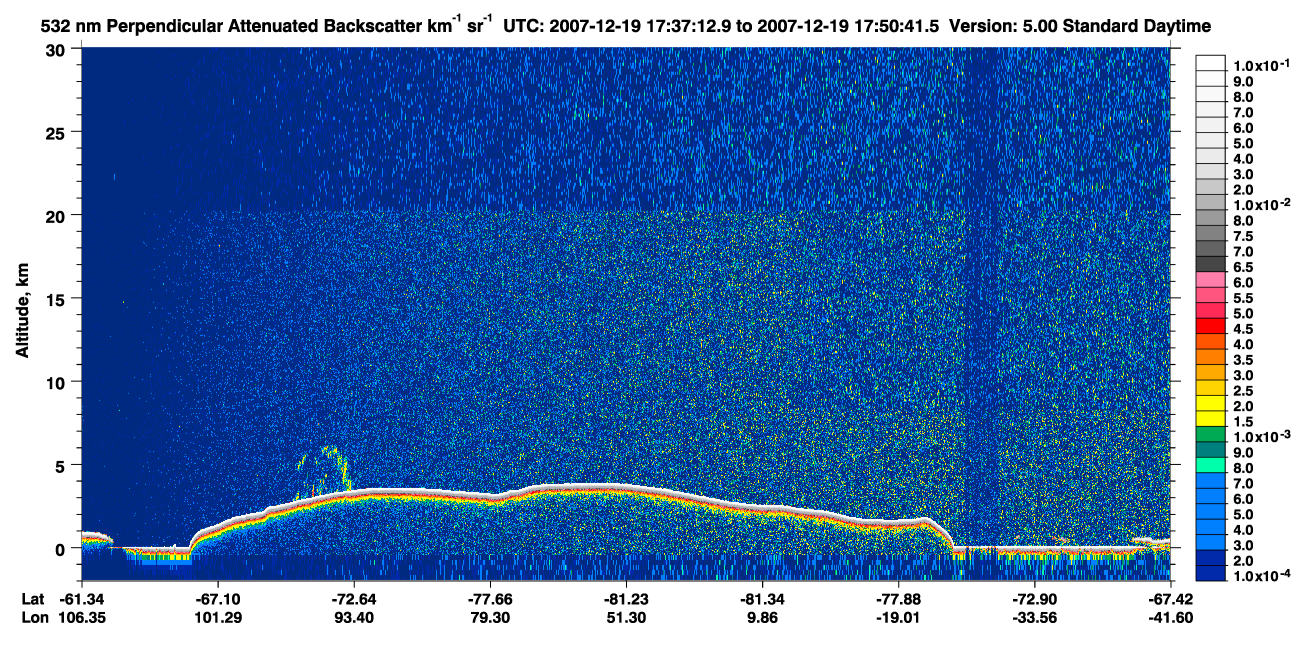Click the '1.5' colorbar label
Screen dimensions: 1300x667
coord(1241,421)
